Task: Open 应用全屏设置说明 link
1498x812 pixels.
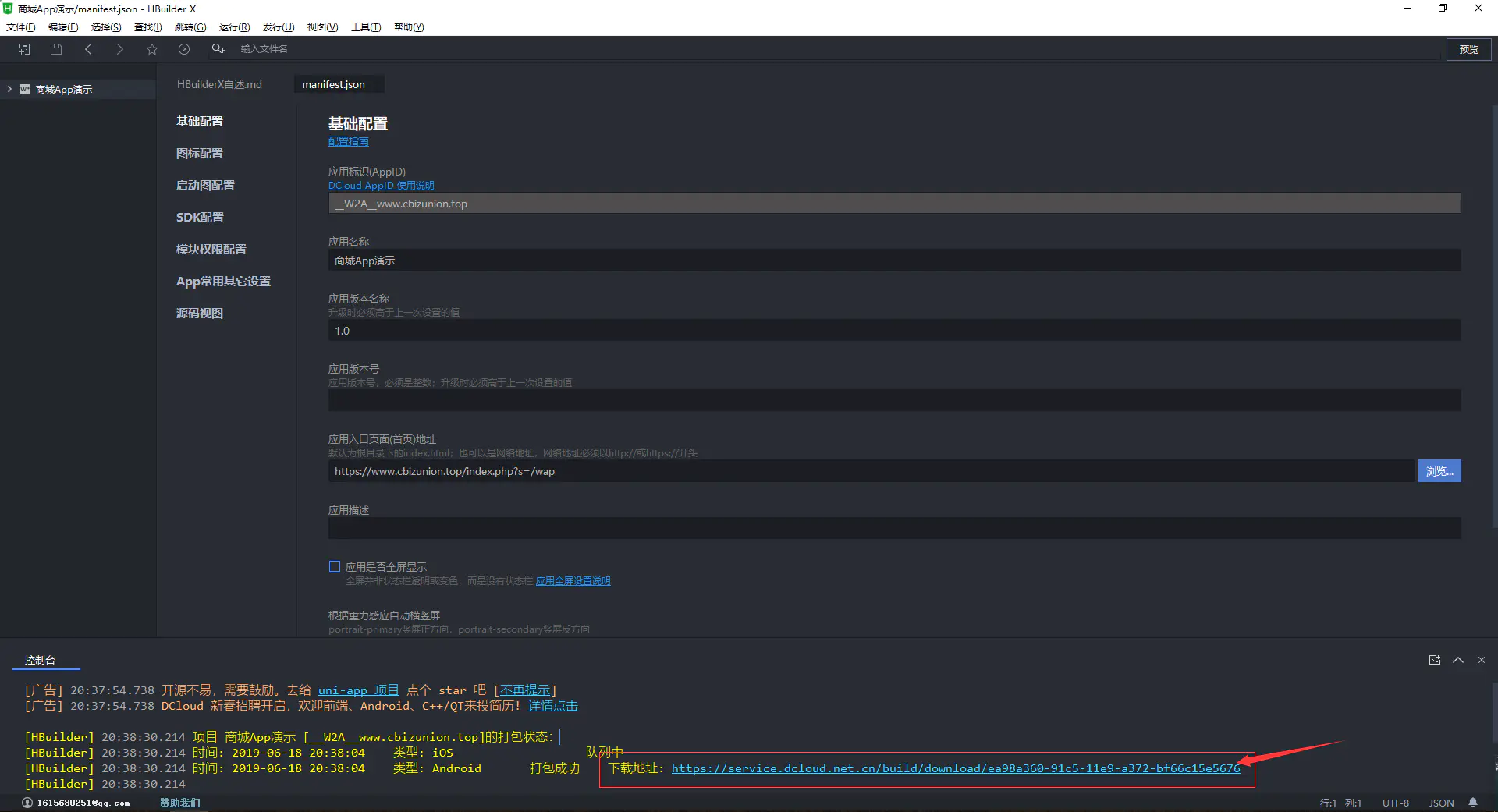Action: [x=573, y=581]
